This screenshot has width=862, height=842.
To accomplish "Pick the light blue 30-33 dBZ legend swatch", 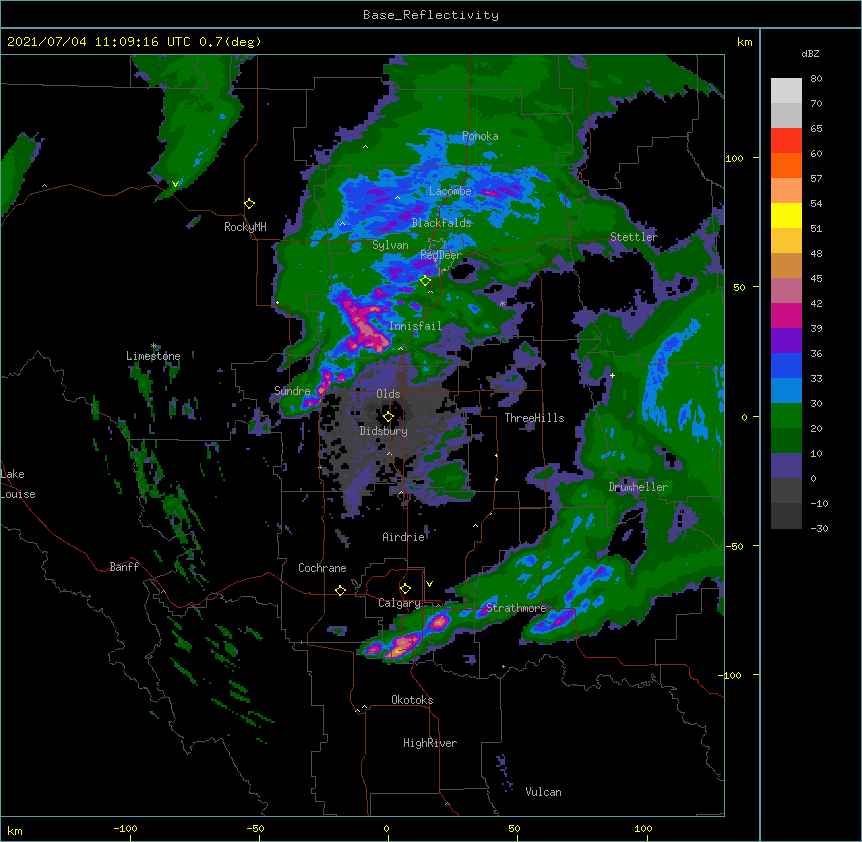I will click(786, 391).
